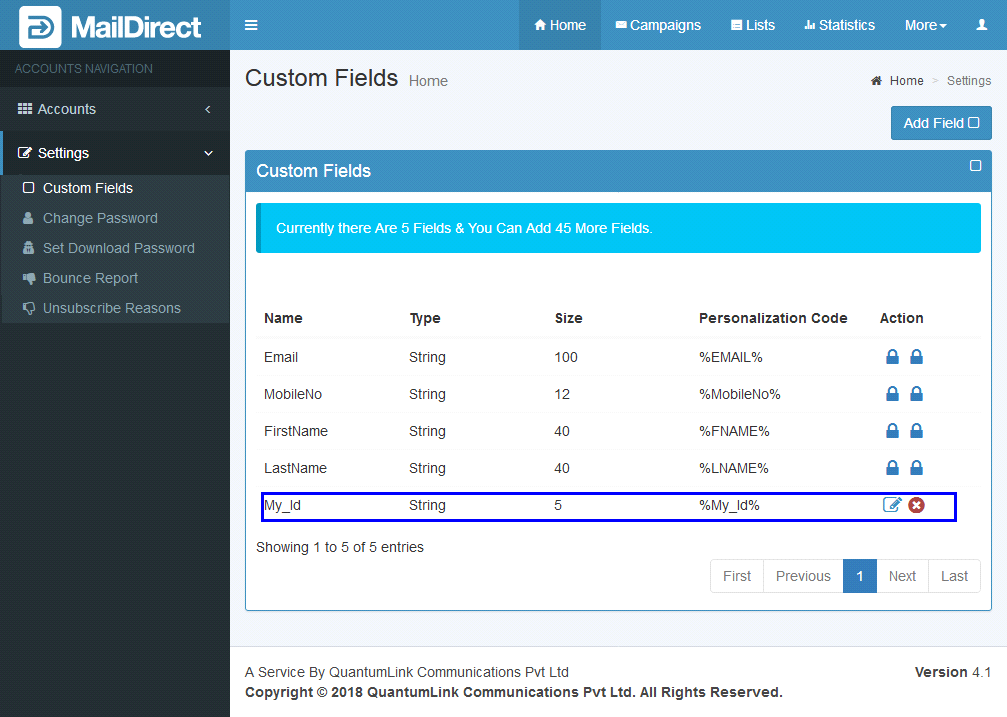Go to Campaigns in top navigation
The height and width of the screenshot is (717, 1007).
click(x=658, y=25)
